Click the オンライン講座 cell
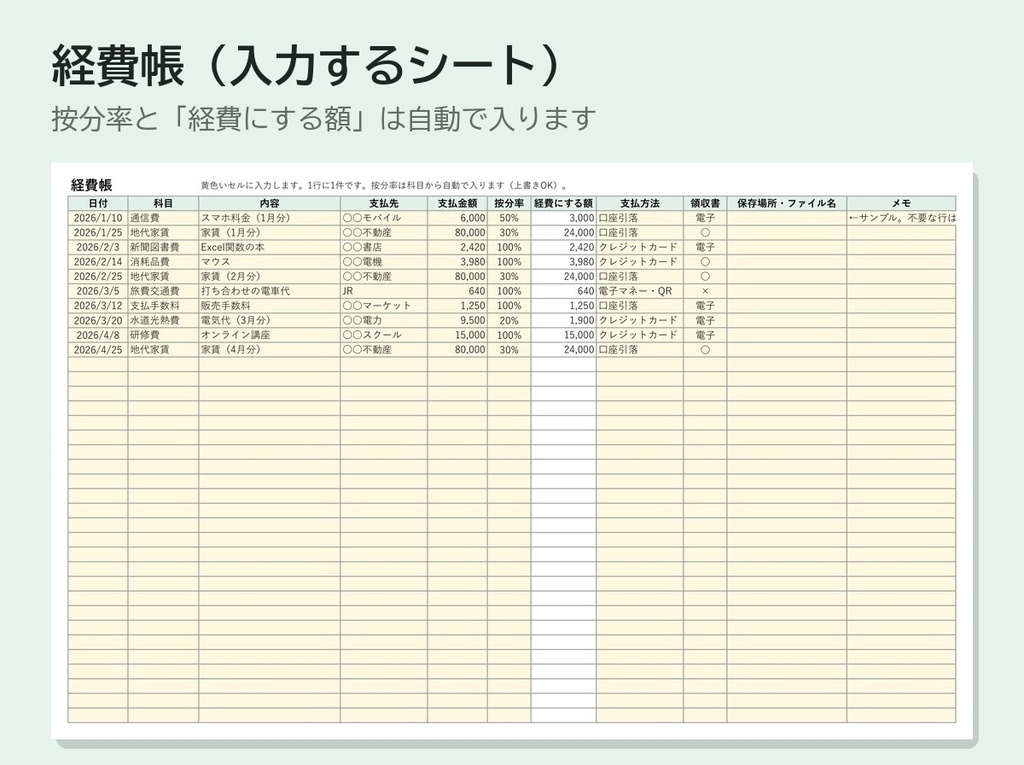This screenshot has width=1024, height=765. click(x=269, y=335)
